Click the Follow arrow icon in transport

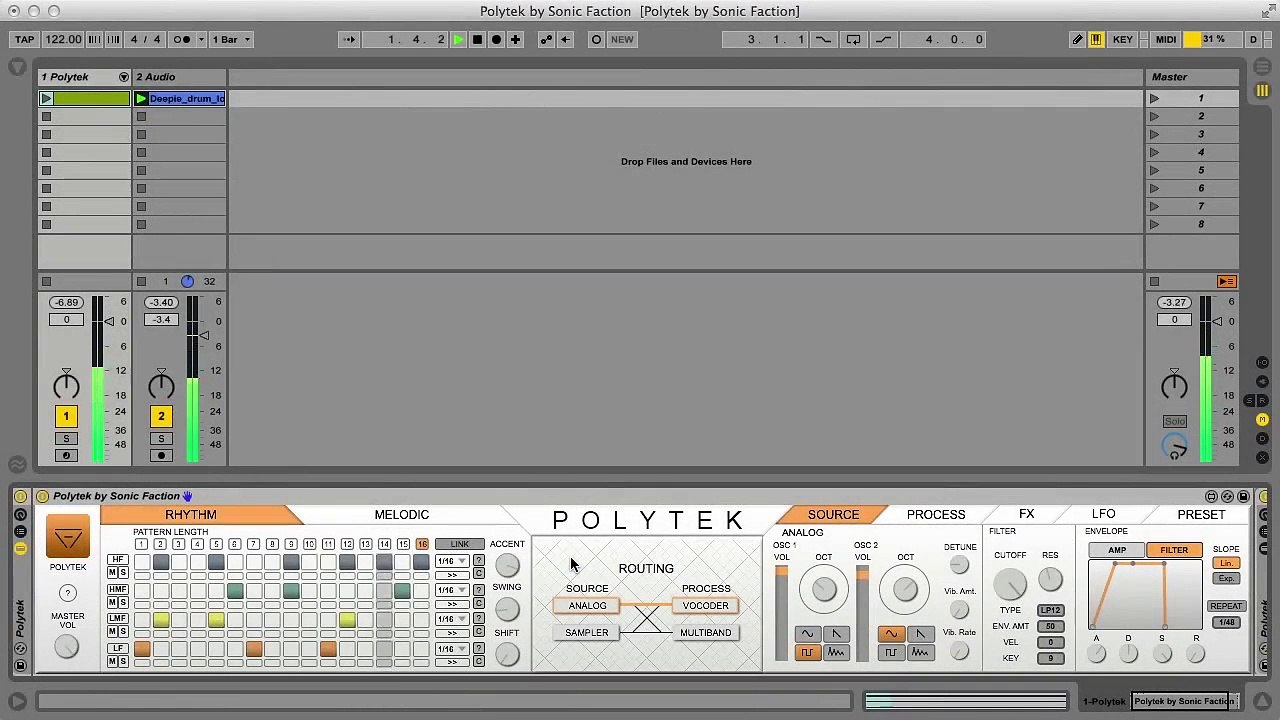tap(349, 39)
